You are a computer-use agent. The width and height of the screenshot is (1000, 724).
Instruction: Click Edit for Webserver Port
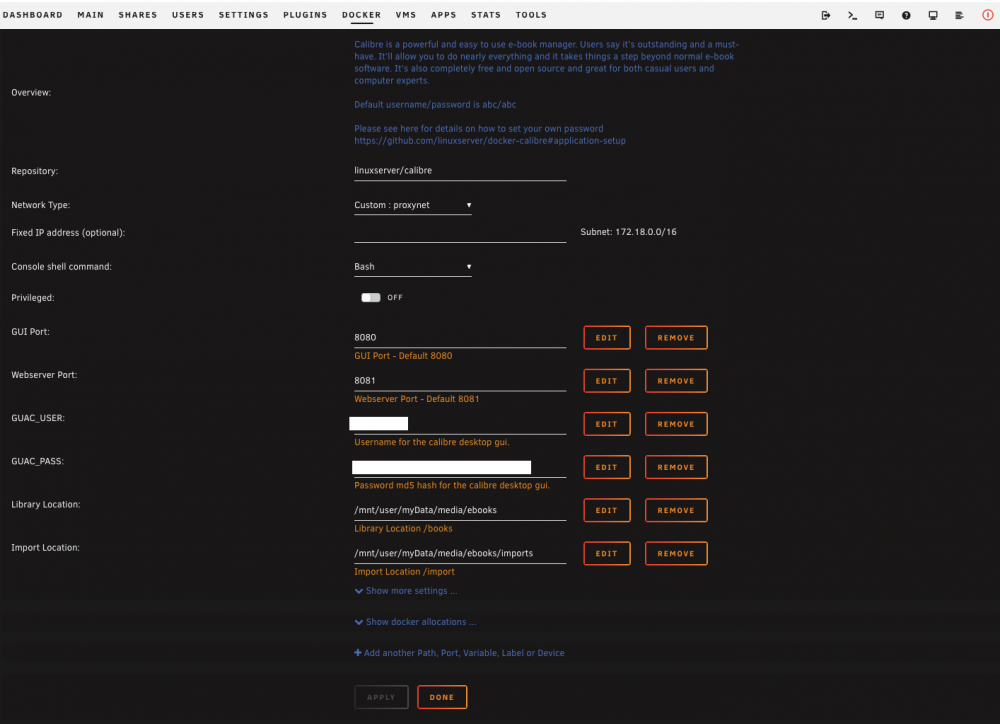tap(607, 381)
